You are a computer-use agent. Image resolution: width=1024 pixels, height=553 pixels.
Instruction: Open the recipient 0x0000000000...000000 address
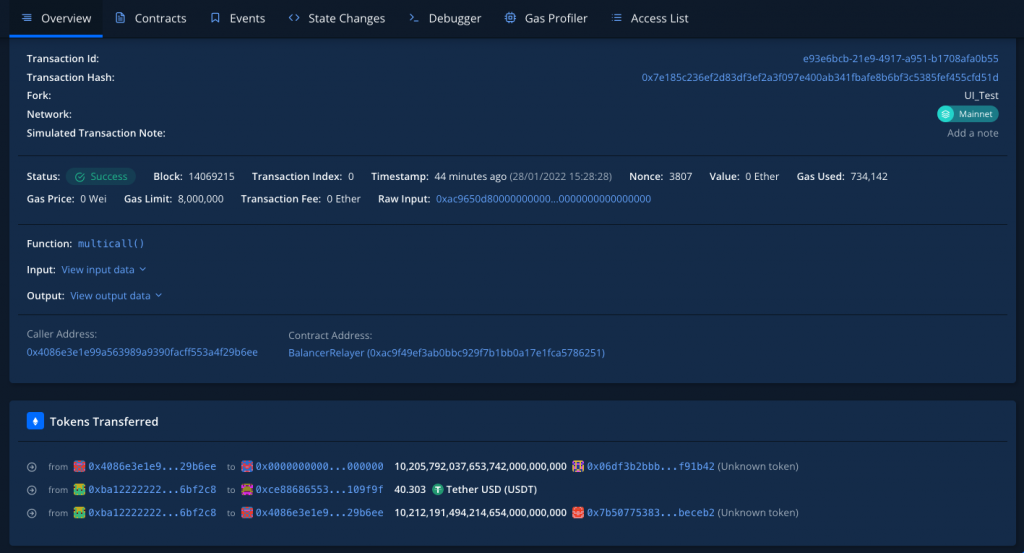pos(319,467)
